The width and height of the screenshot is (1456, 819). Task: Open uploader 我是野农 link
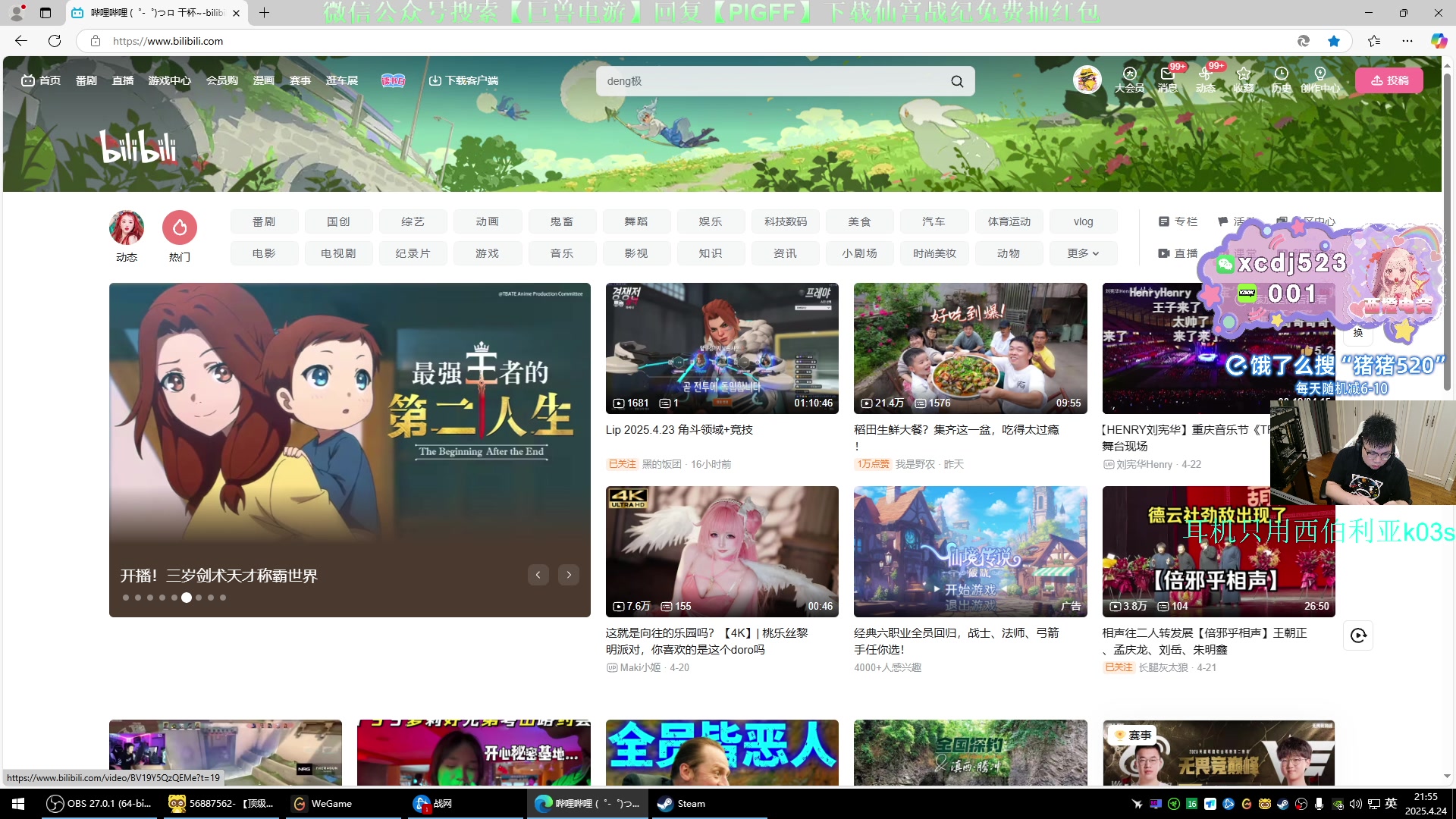(x=915, y=464)
